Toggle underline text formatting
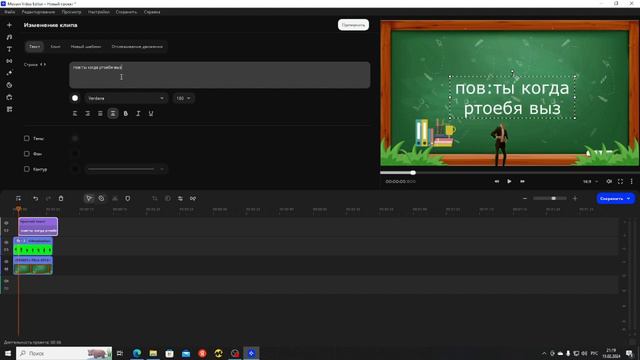Screen dimensions: 640x360 pos(151,113)
